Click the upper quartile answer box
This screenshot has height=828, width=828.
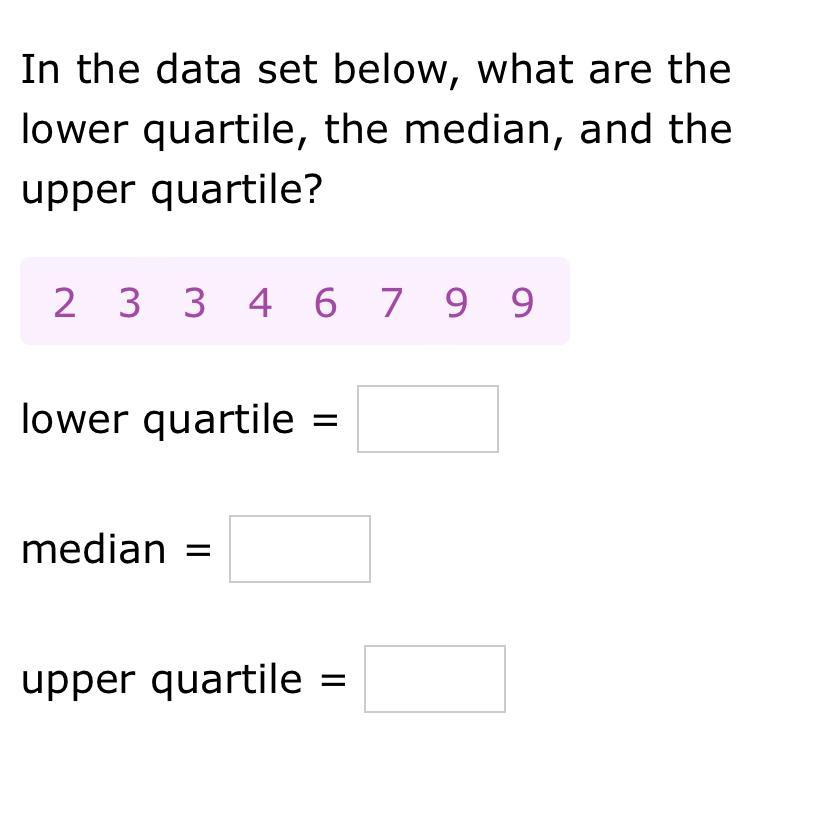click(x=435, y=679)
